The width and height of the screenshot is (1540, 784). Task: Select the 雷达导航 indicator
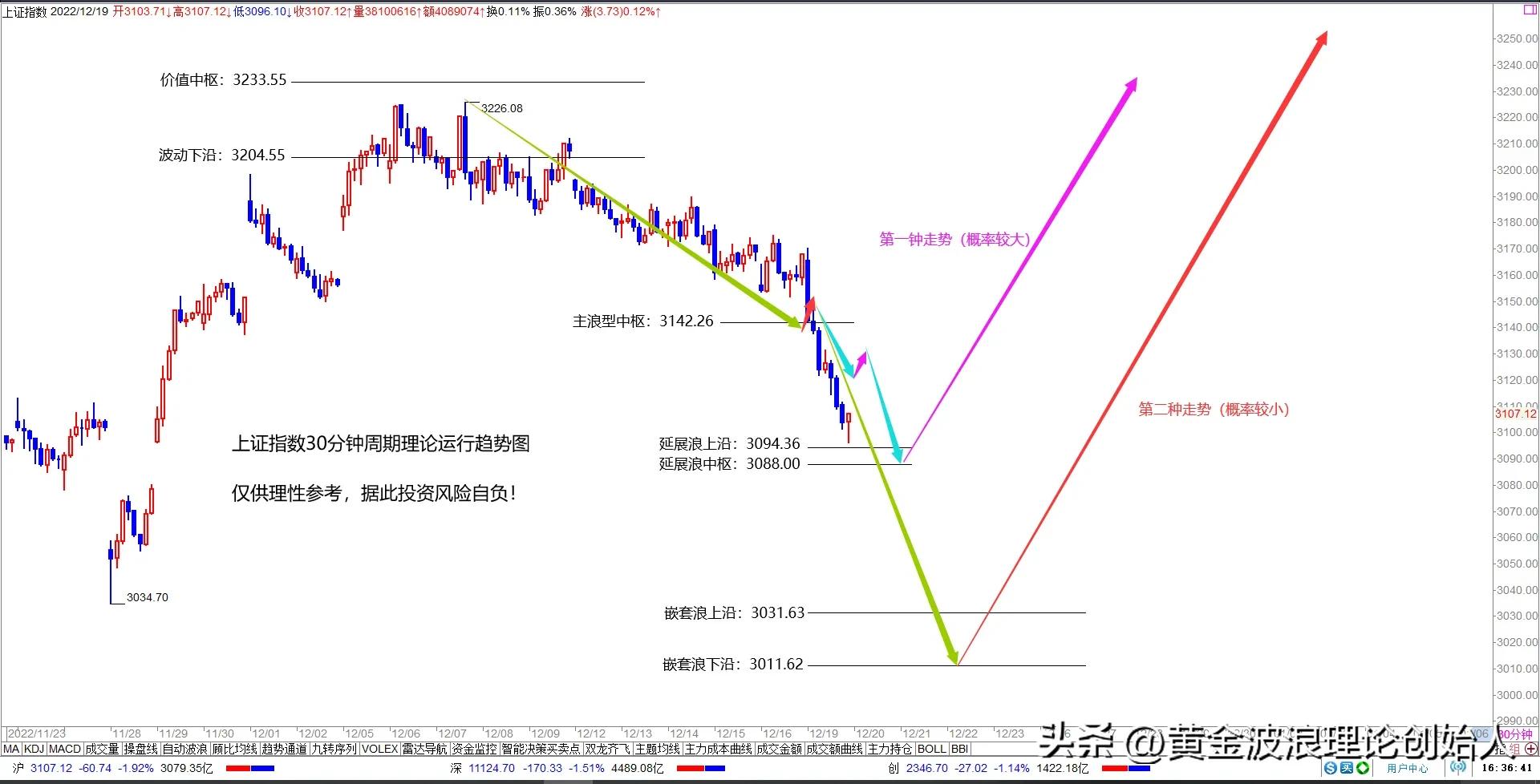(x=424, y=748)
